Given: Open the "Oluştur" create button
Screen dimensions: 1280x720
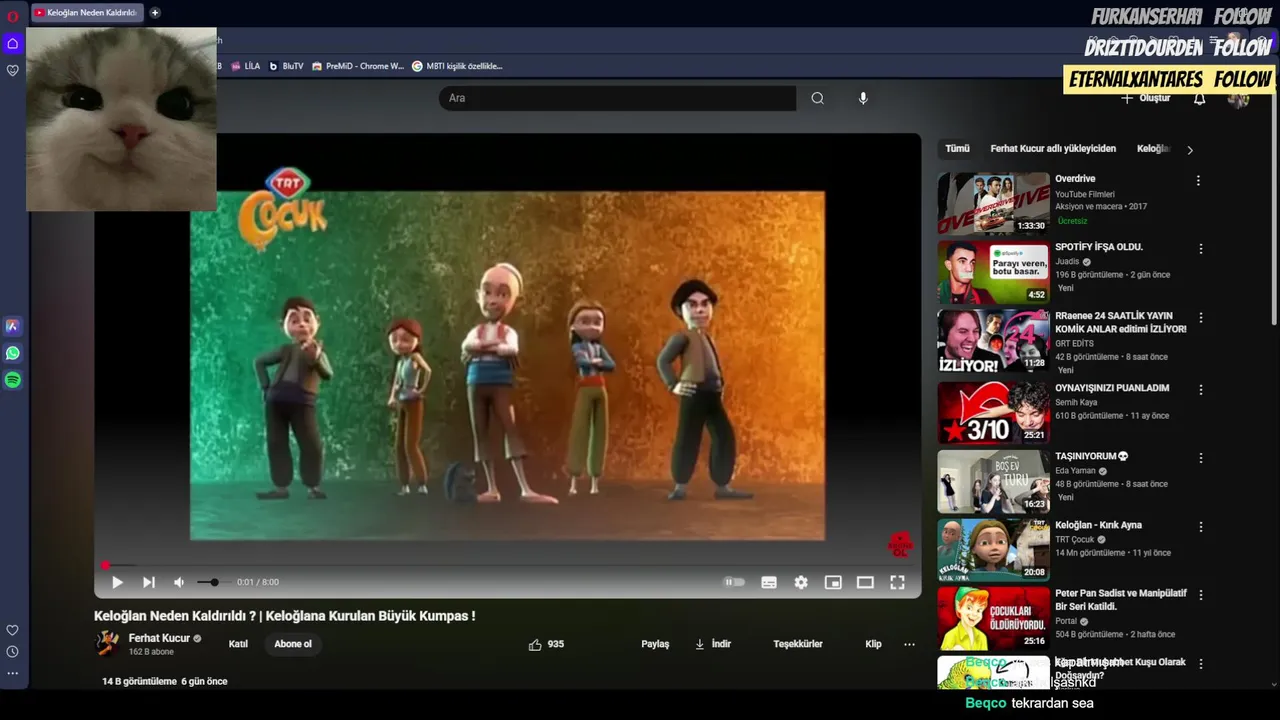Looking at the screenshot, I should (x=1145, y=98).
